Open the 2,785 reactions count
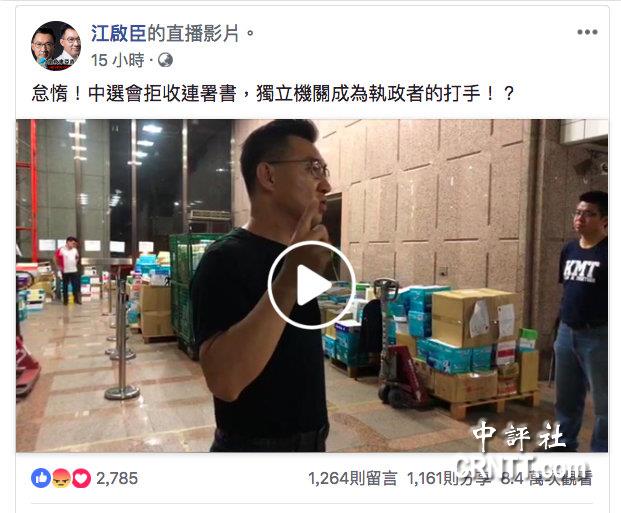621x513 pixels. pos(117,479)
